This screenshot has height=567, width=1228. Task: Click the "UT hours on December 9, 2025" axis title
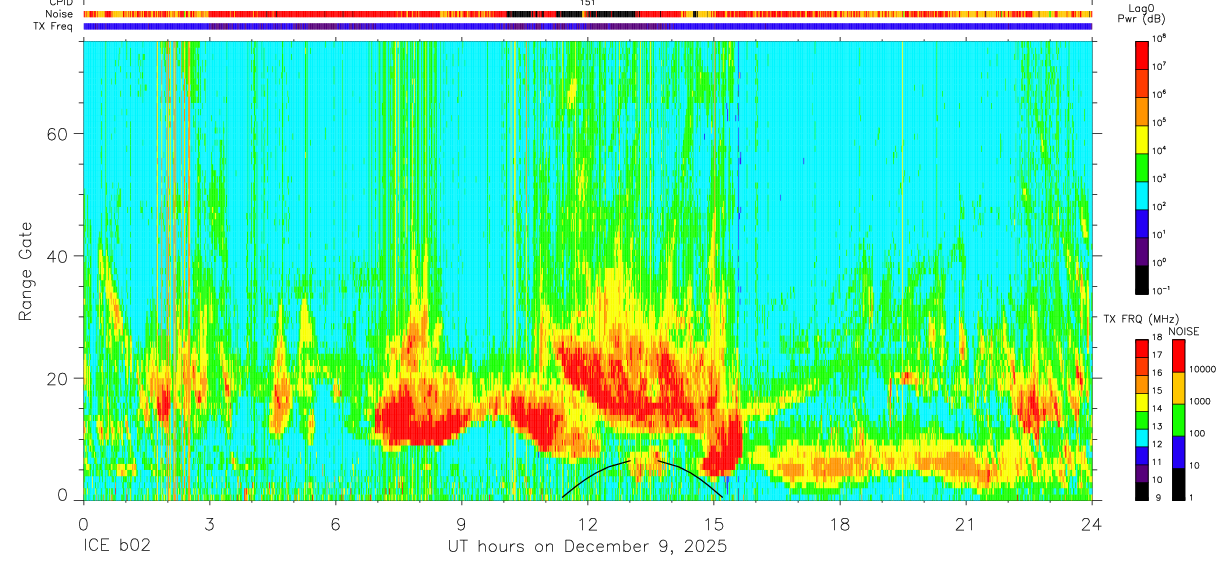coord(586,547)
